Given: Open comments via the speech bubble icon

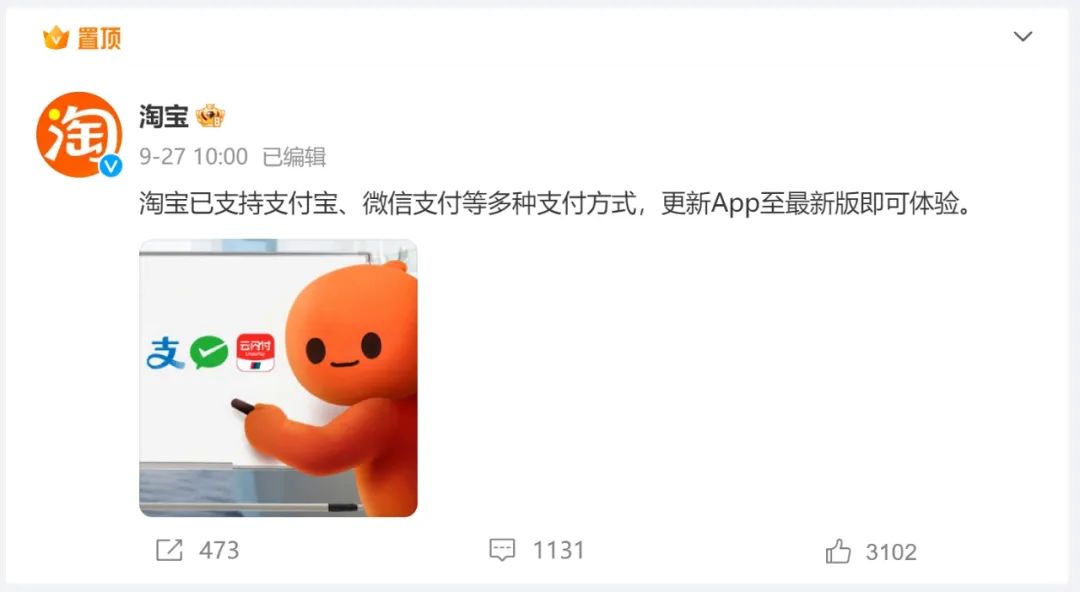Looking at the screenshot, I should pyautogui.click(x=502, y=550).
